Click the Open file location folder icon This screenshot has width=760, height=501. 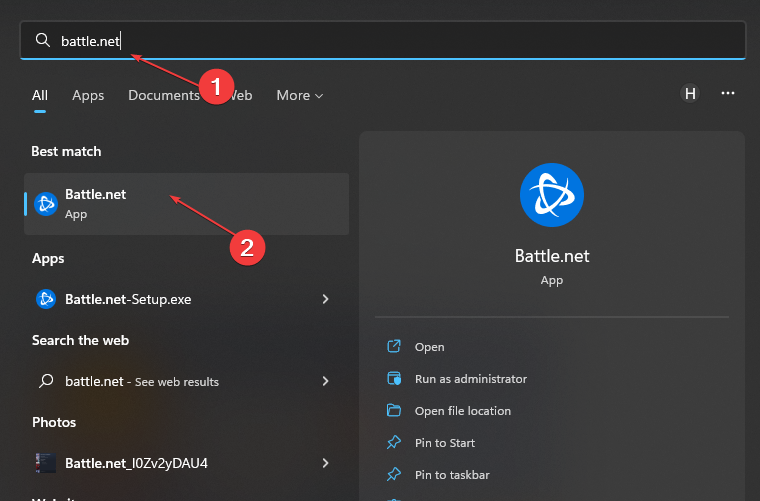tap(394, 410)
